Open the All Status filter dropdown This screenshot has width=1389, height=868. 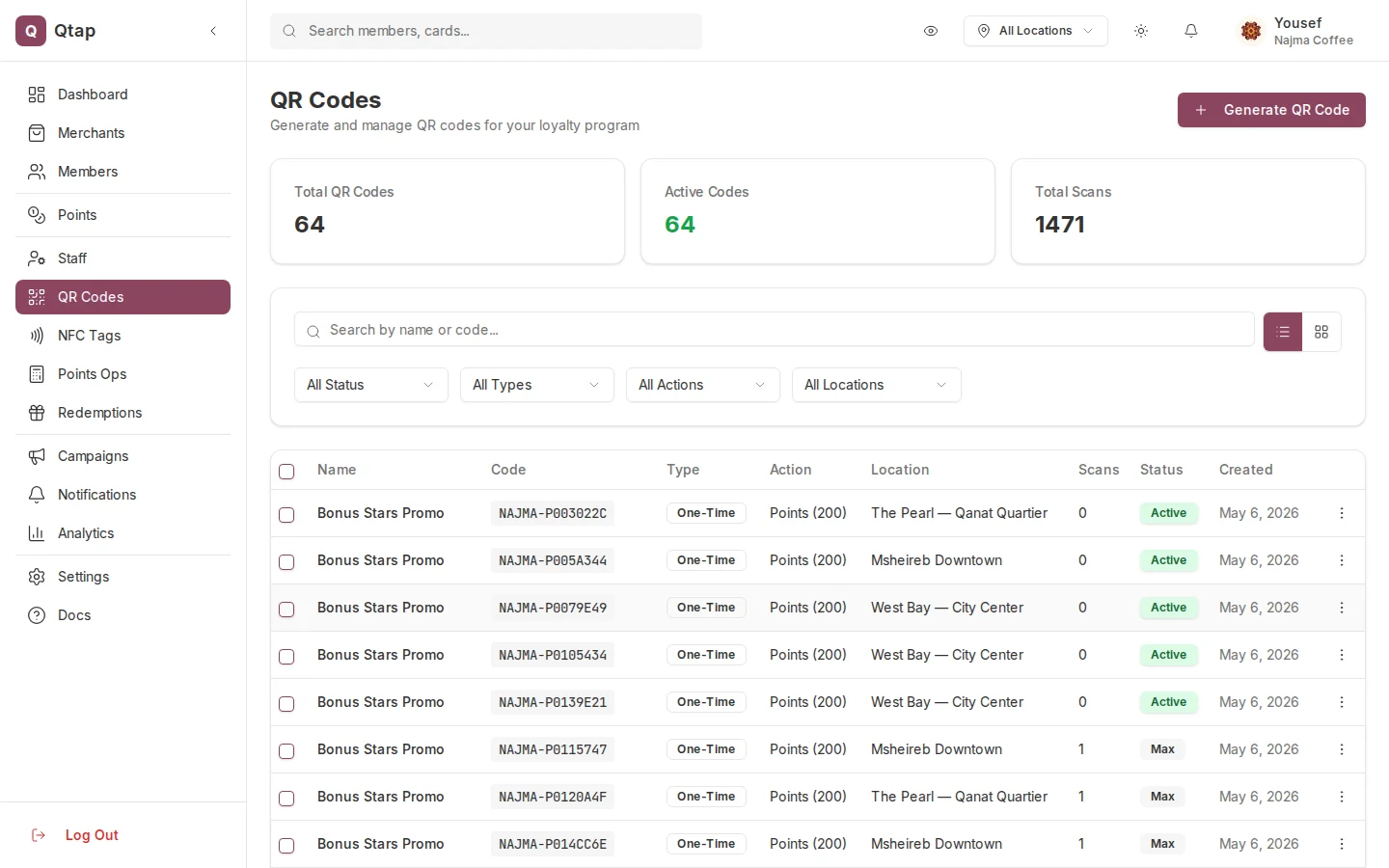point(371,385)
